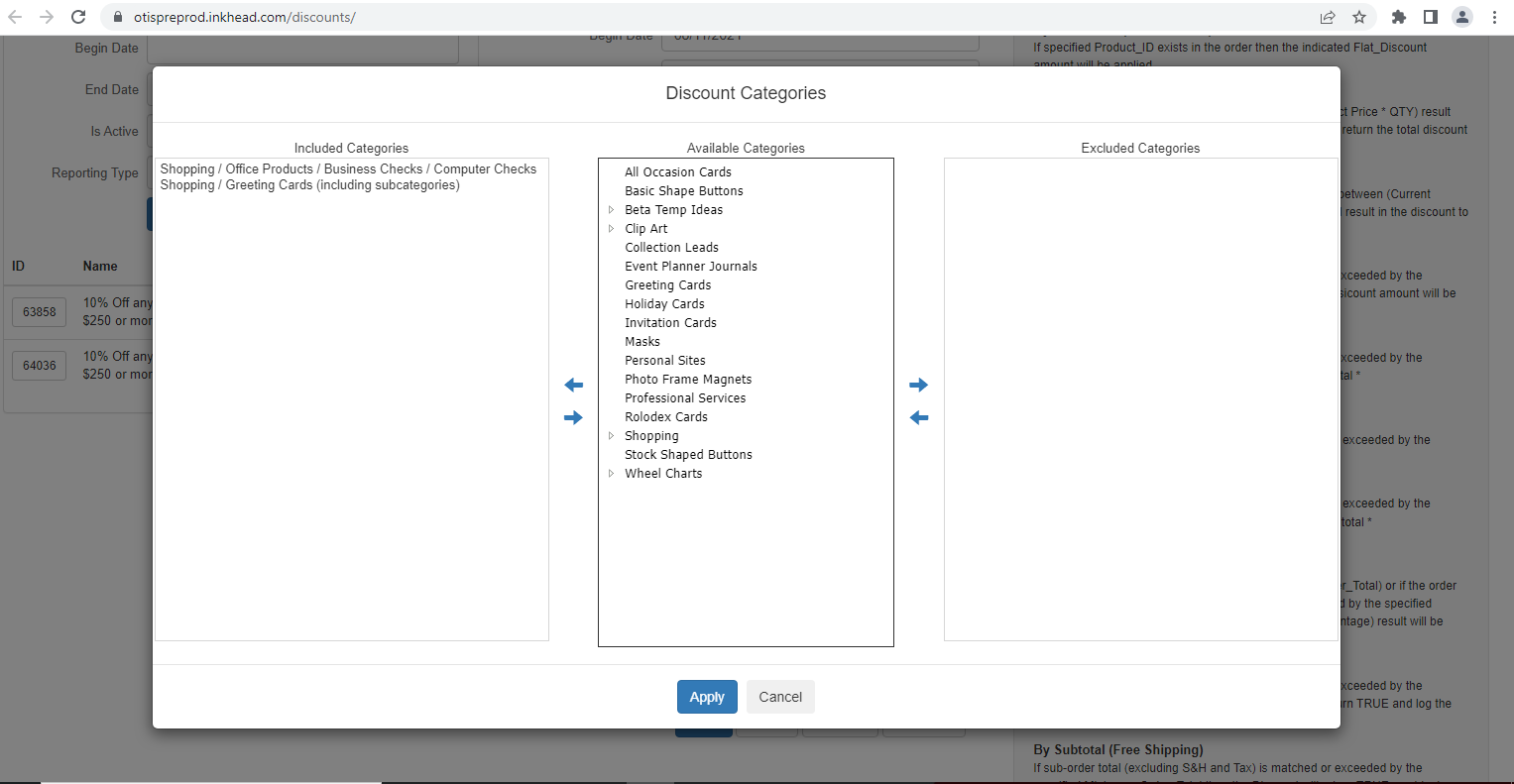Expand the Wheel Charts category
The width and height of the screenshot is (1514, 784).
point(611,474)
